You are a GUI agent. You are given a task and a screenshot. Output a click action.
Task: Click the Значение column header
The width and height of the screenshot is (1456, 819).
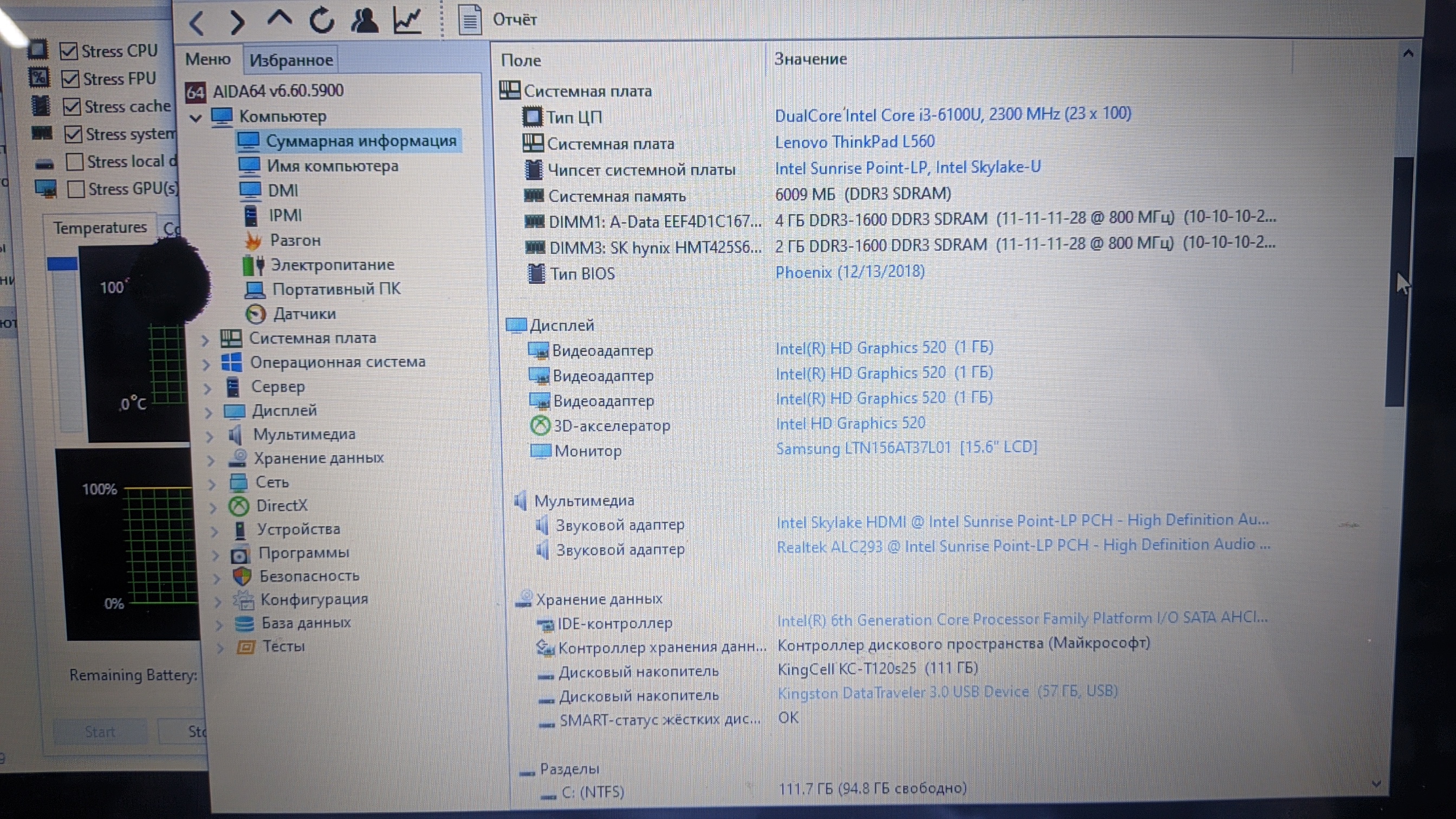click(x=810, y=59)
